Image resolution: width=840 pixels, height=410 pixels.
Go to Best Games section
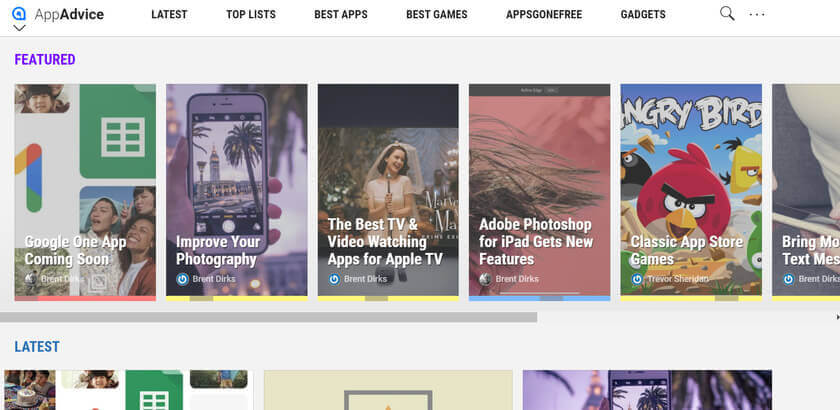[437, 14]
